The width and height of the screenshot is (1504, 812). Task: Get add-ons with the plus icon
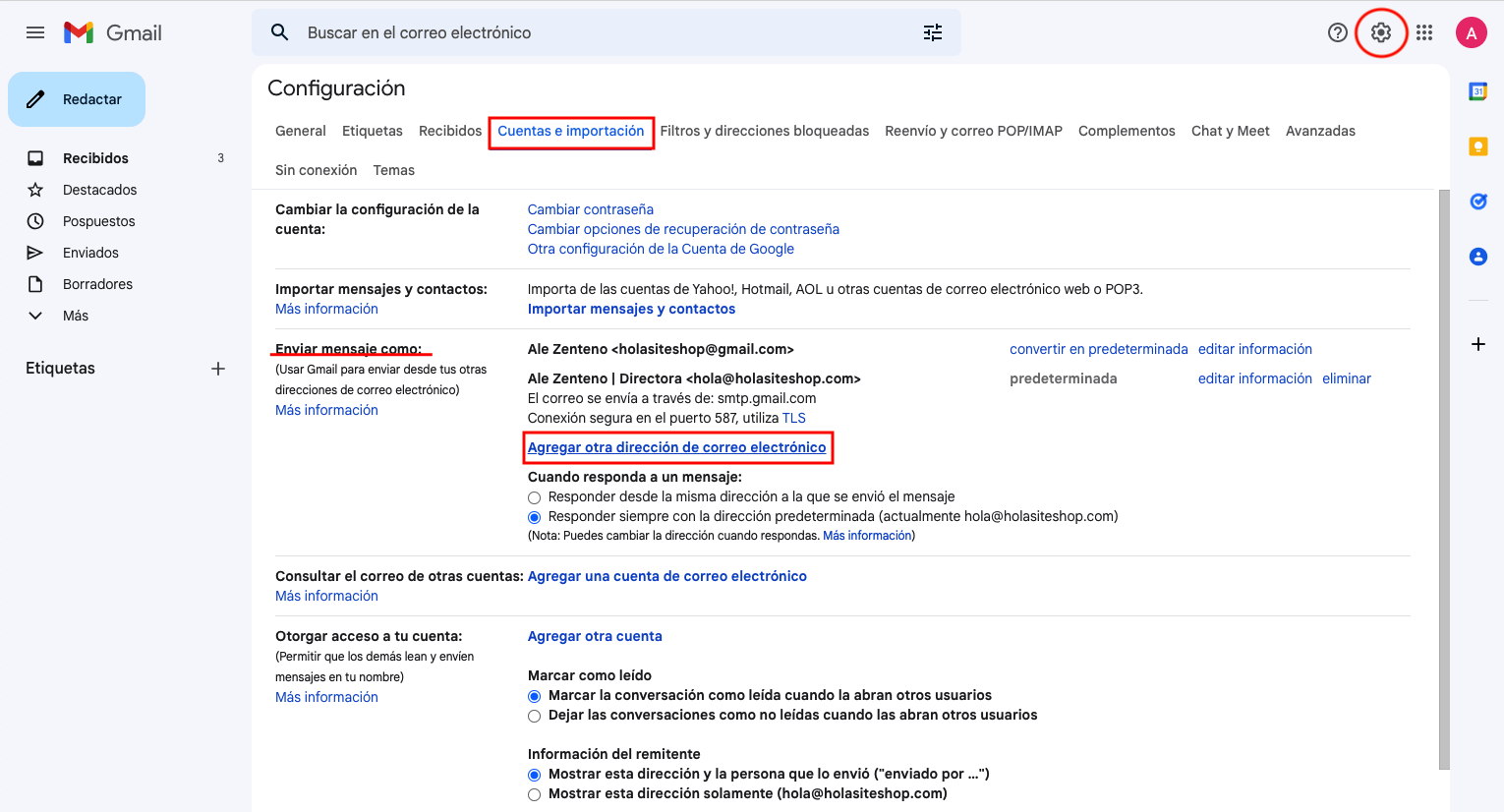point(1477,344)
